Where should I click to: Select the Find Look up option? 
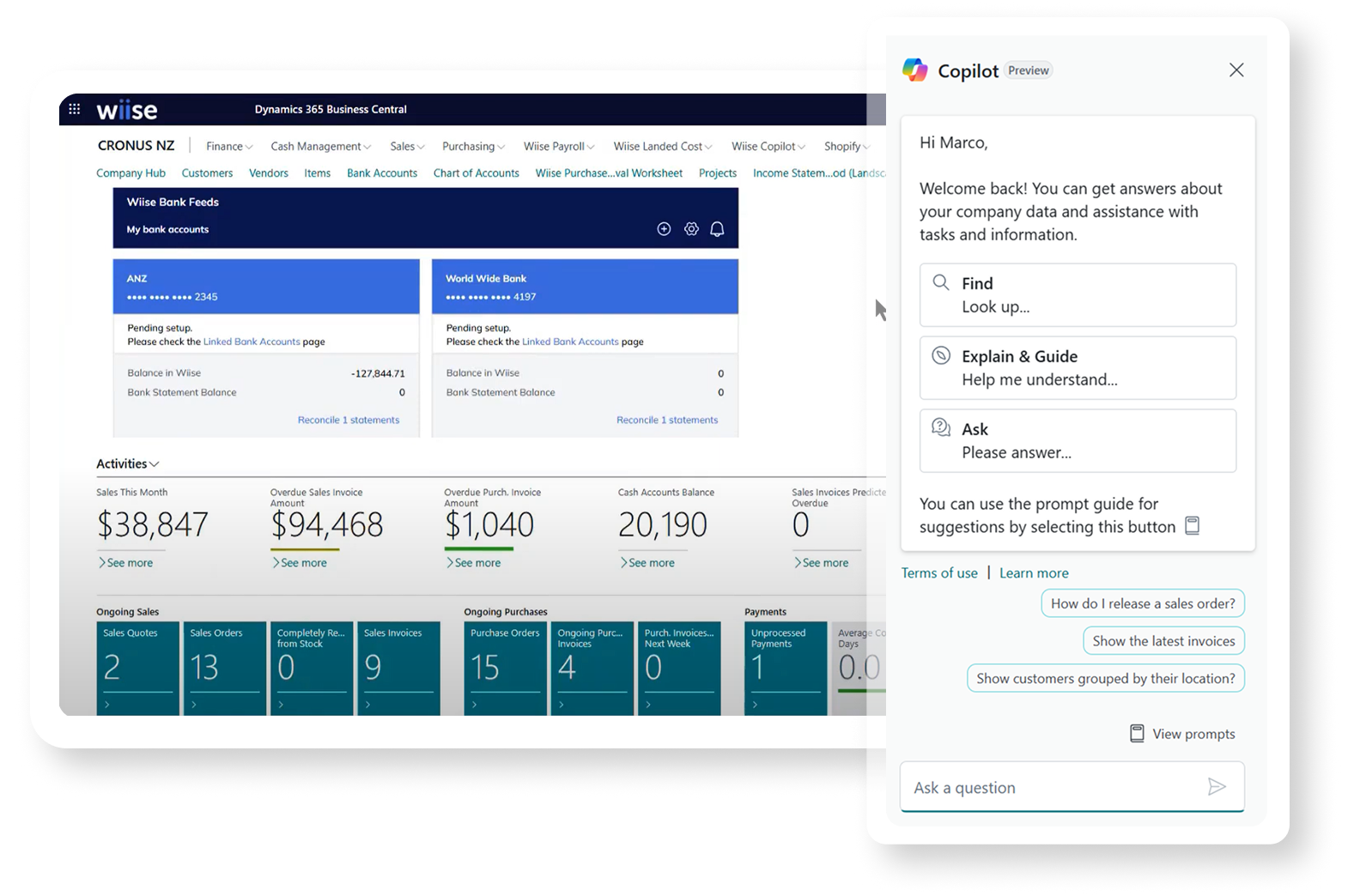(1078, 295)
